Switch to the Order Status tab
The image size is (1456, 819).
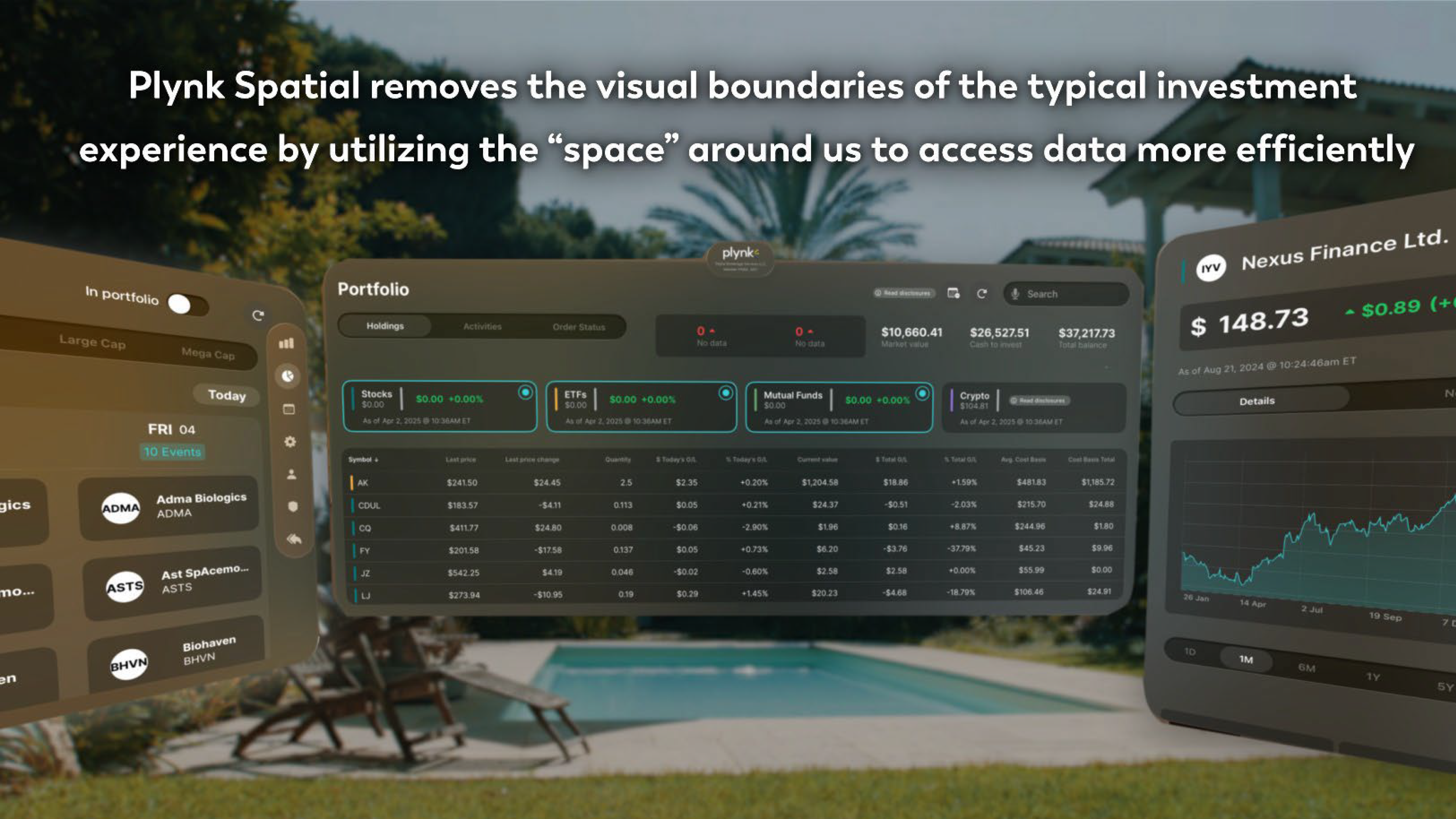point(579,327)
